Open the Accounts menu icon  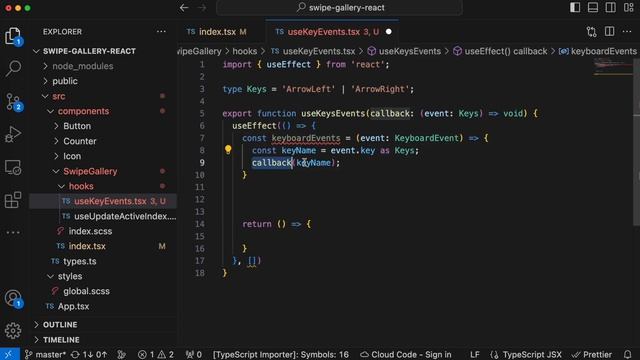(x=13, y=298)
